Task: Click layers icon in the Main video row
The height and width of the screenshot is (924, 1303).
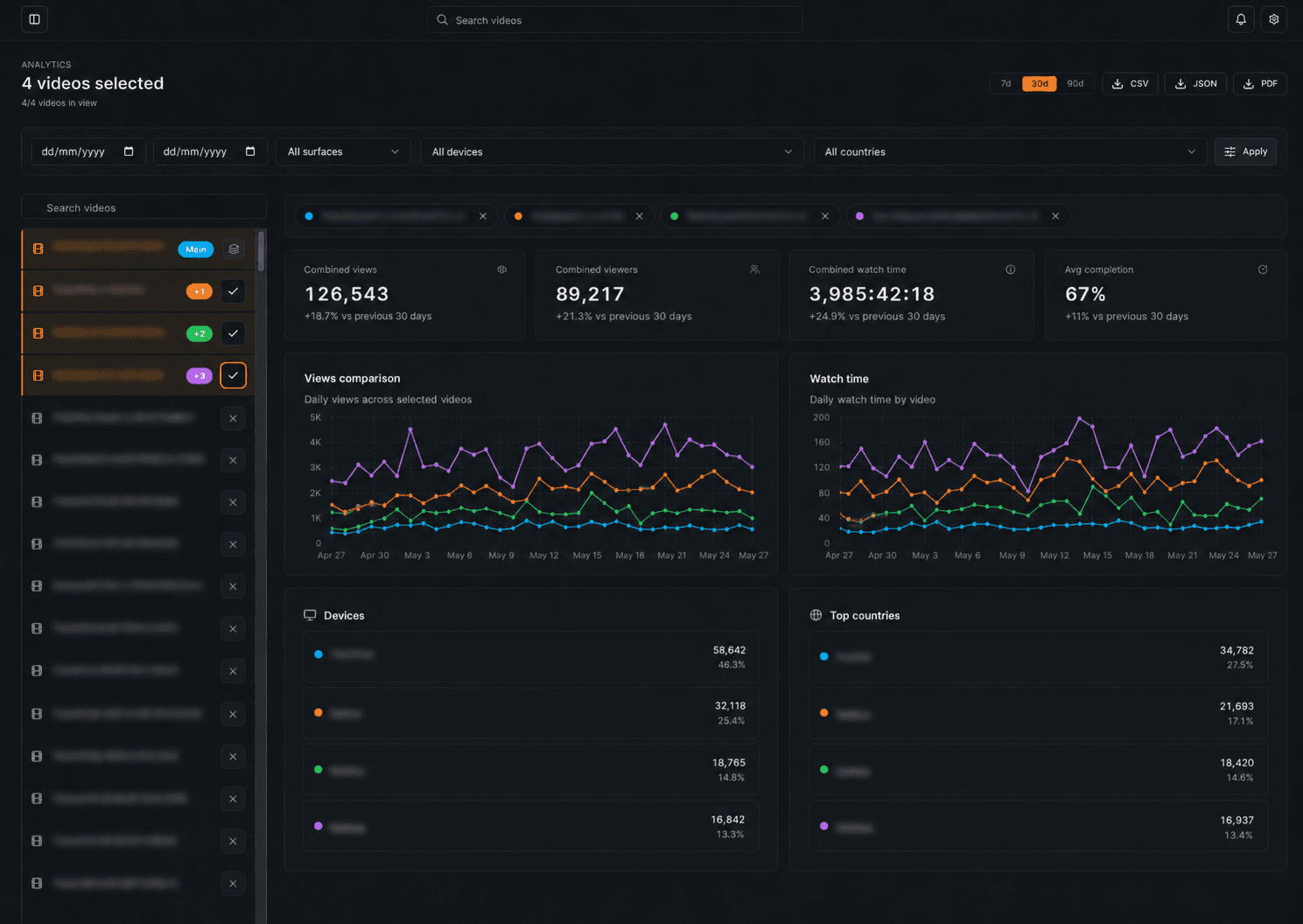Action: point(234,249)
